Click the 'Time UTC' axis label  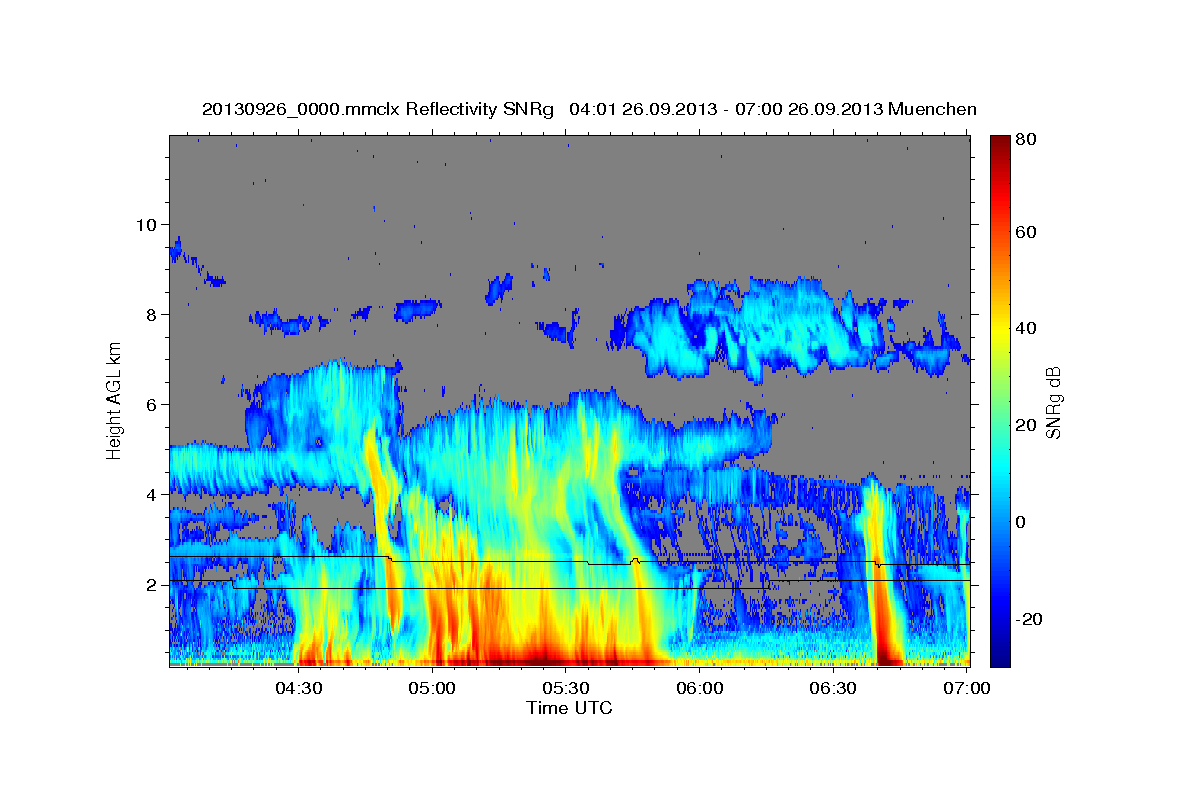point(569,708)
